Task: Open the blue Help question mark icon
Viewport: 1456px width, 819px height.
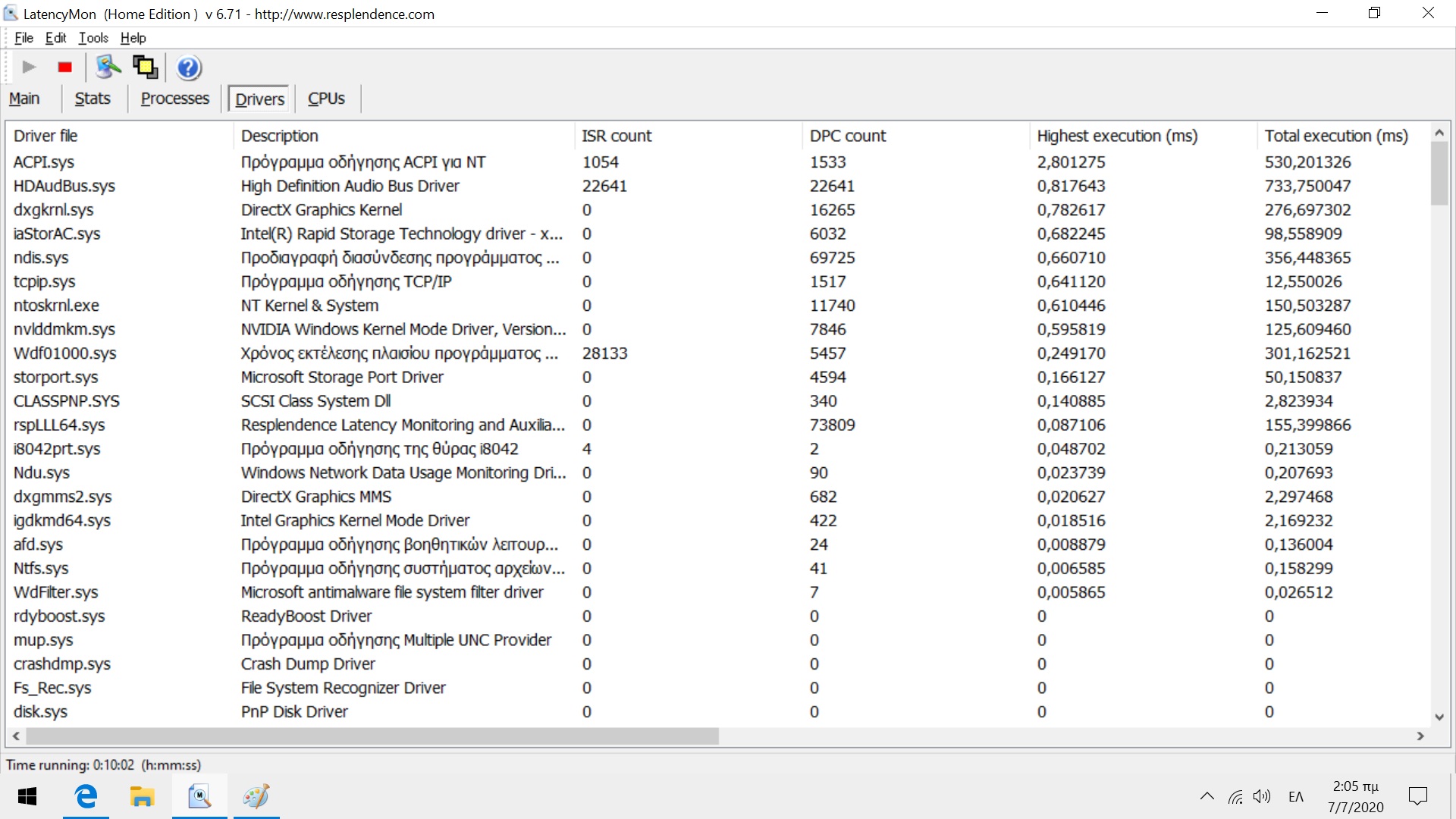Action: [x=188, y=67]
